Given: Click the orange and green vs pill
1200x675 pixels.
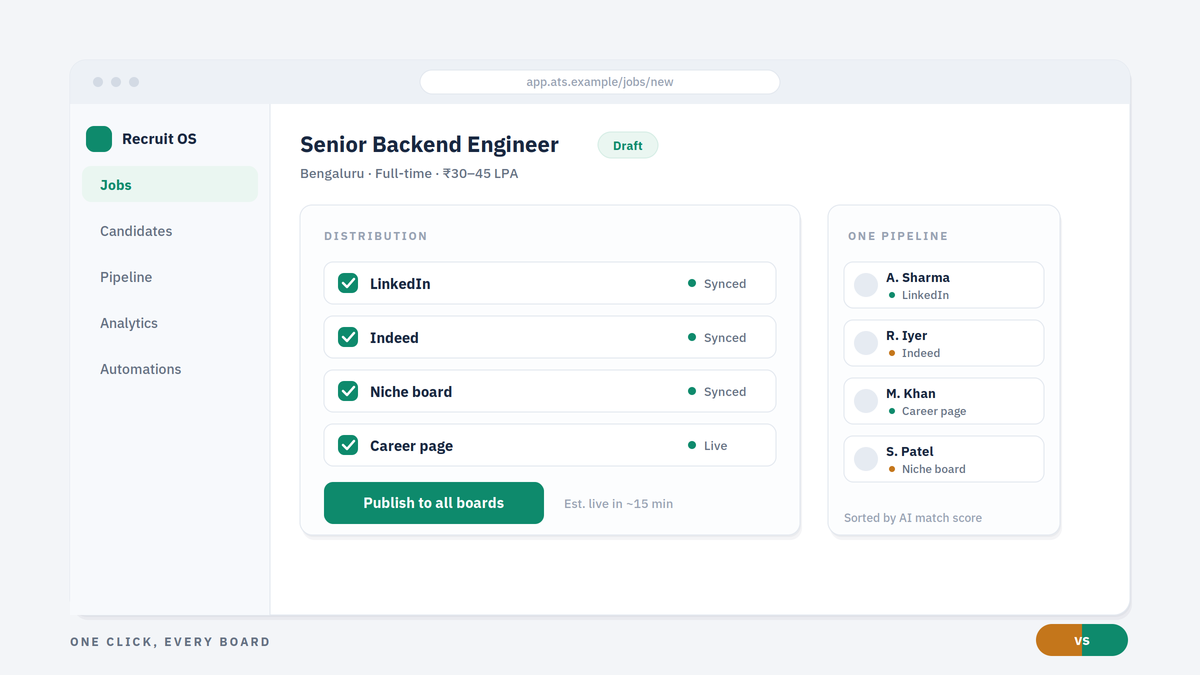Looking at the screenshot, I should coord(1082,640).
